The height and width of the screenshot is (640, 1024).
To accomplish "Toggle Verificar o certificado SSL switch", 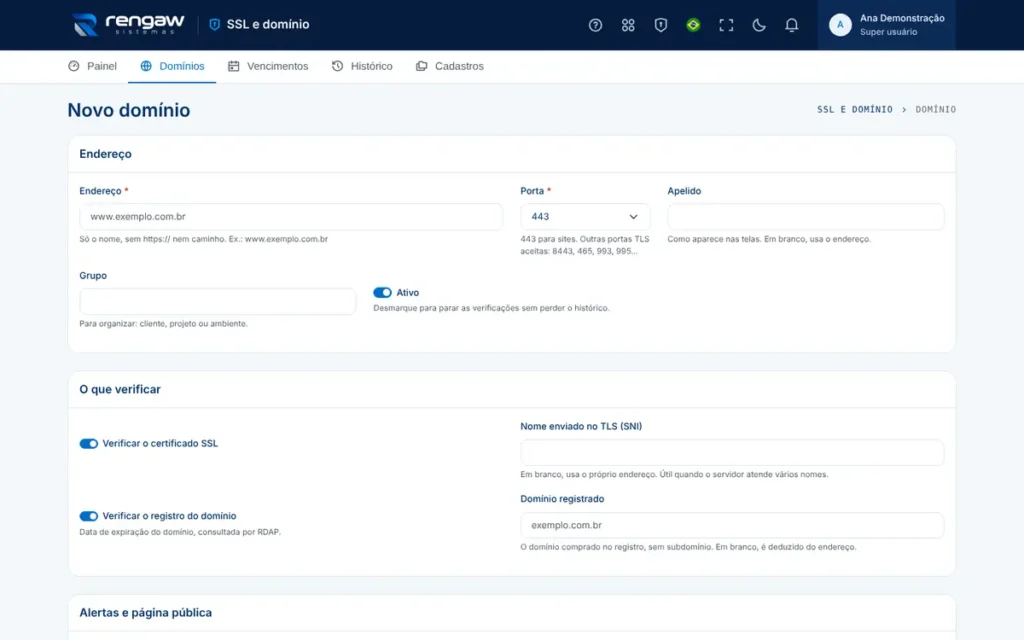I will point(88,443).
